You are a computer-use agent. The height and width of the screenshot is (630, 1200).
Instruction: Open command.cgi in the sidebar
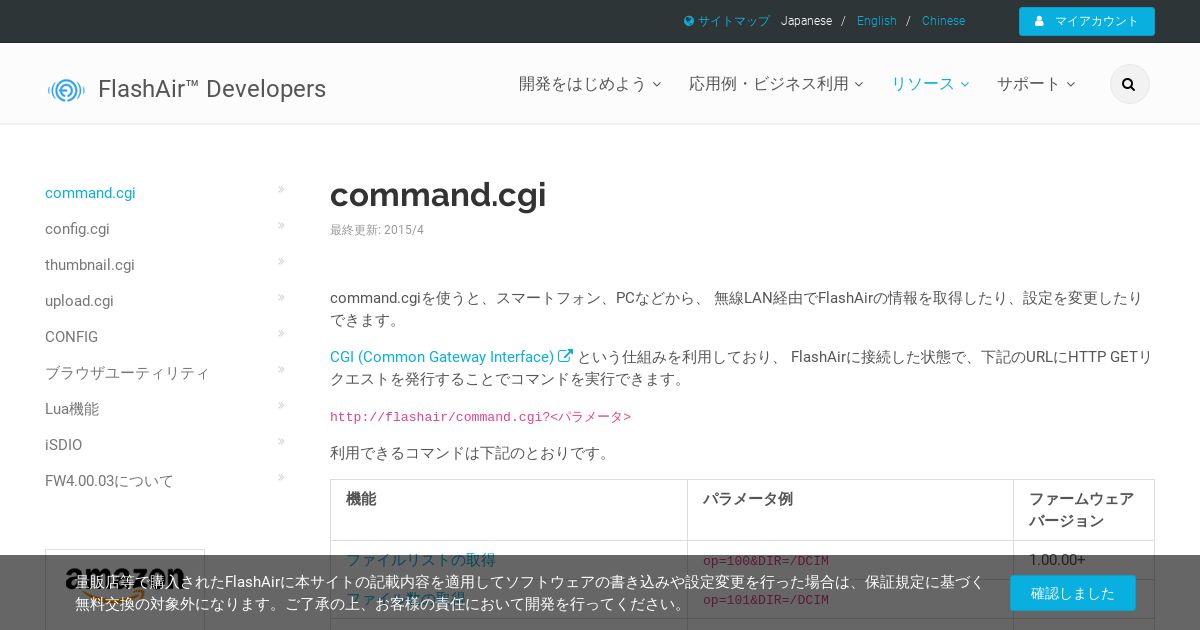click(x=90, y=193)
